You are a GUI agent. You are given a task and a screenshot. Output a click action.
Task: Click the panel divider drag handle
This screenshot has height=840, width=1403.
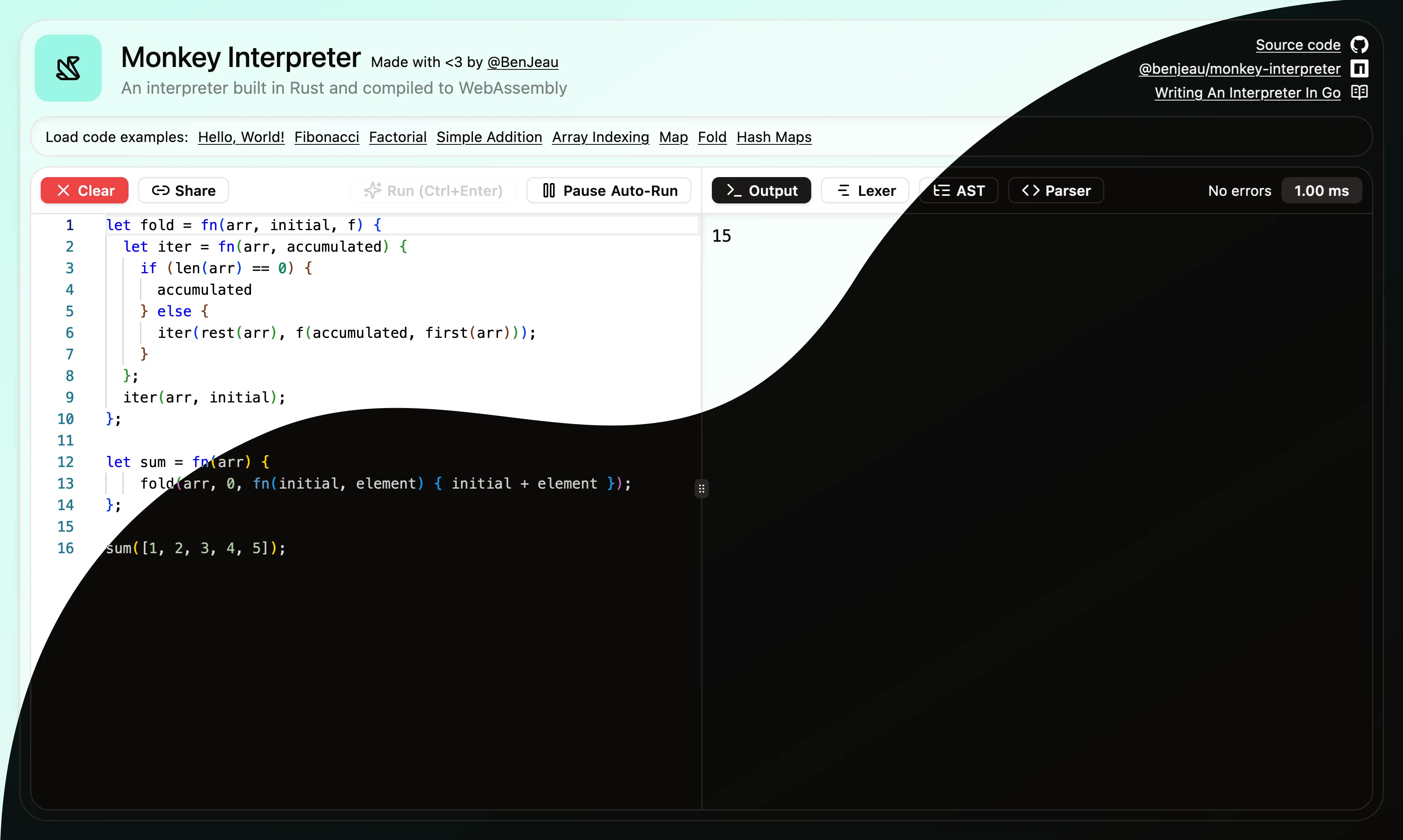pyautogui.click(x=701, y=488)
